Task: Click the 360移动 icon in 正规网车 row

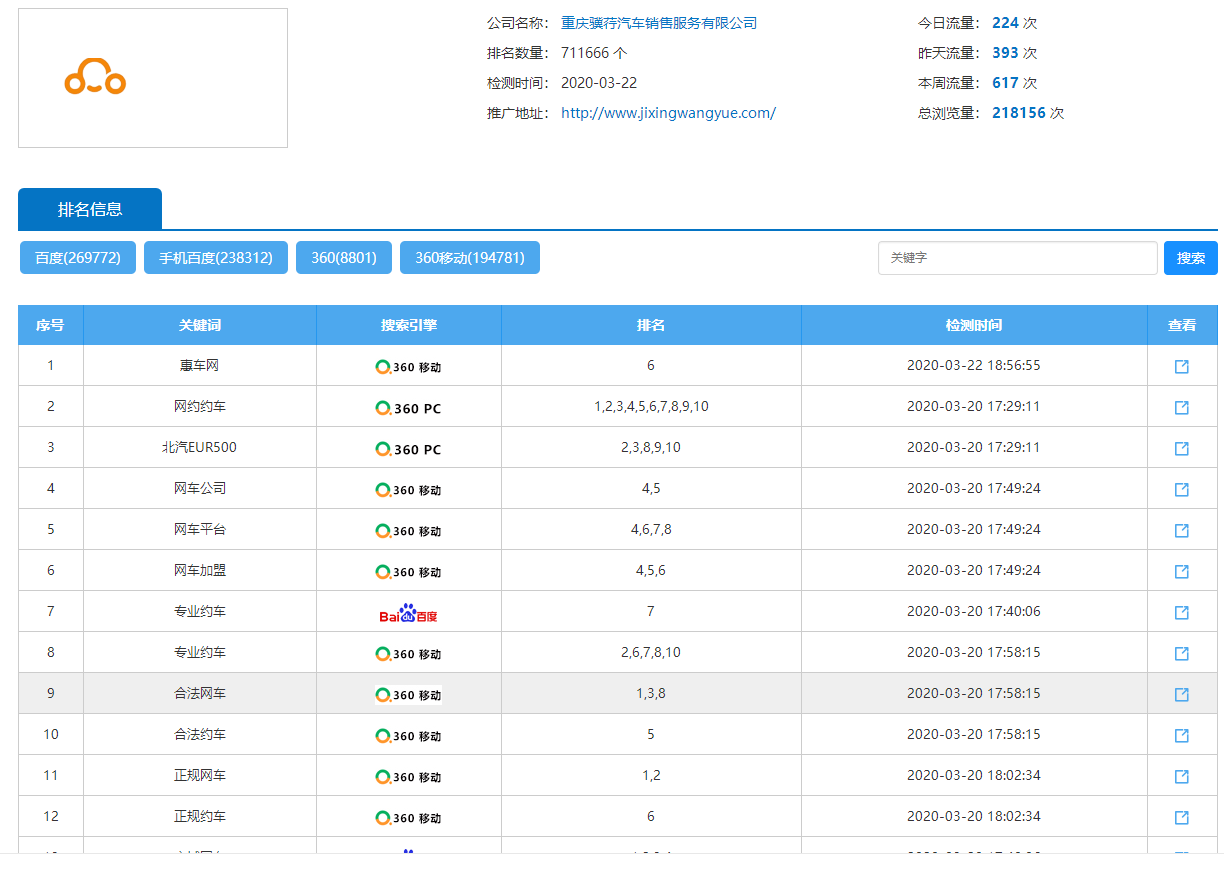Action: tap(408, 775)
